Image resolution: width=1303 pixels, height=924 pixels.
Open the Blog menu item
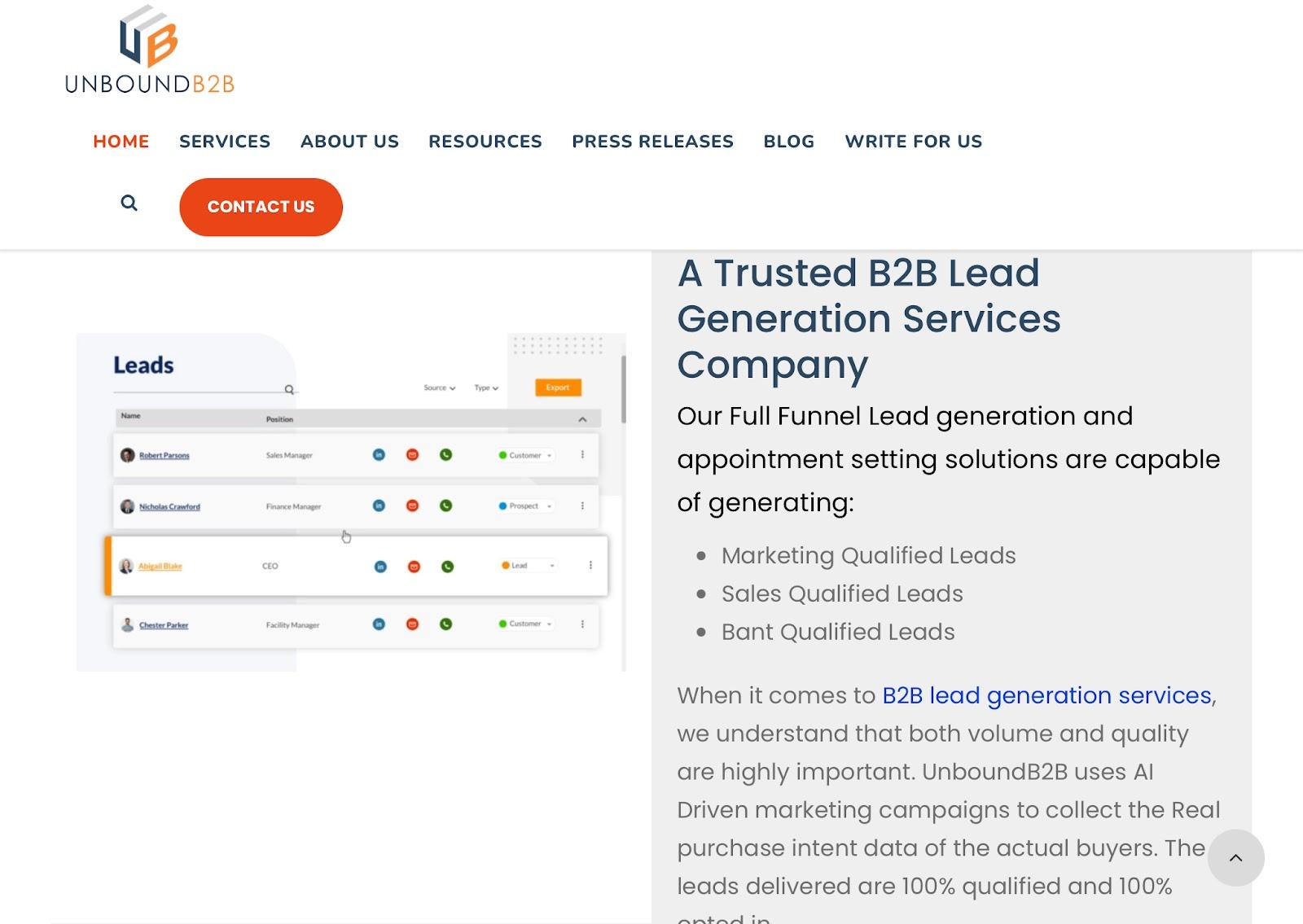click(x=789, y=142)
